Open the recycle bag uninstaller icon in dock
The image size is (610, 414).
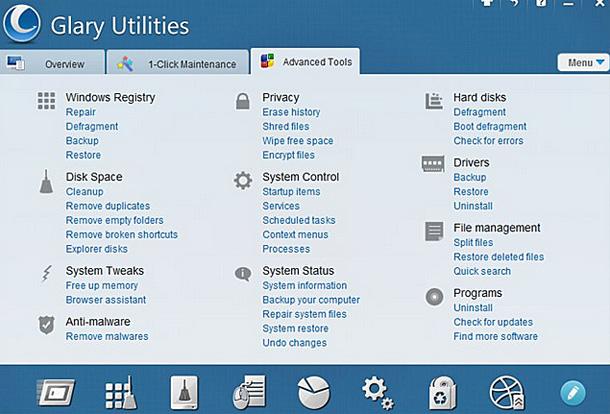point(442,393)
